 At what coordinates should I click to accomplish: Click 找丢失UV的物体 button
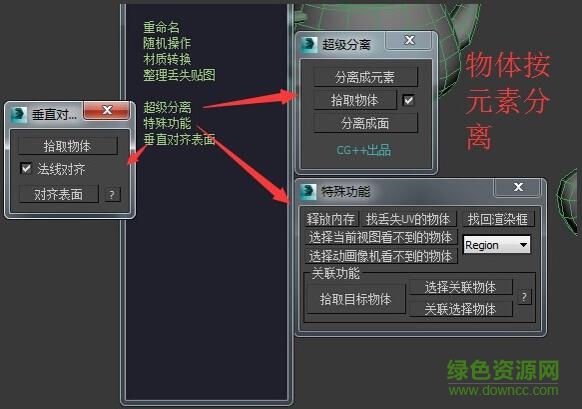click(408, 219)
